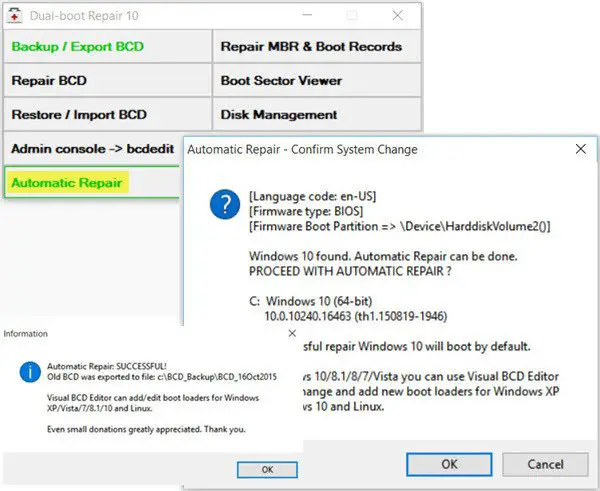Click the blue information icon
The image size is (600, 491).
click(x=30, y=372)
